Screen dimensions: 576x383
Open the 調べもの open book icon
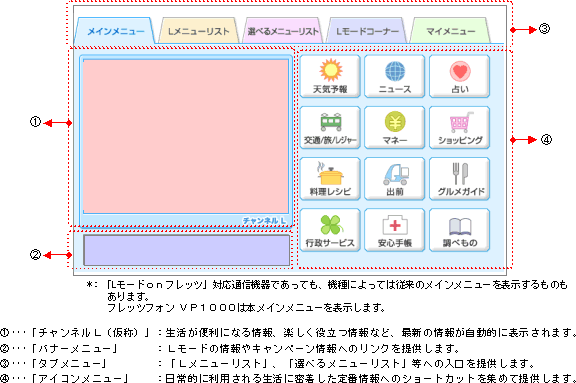460,230
